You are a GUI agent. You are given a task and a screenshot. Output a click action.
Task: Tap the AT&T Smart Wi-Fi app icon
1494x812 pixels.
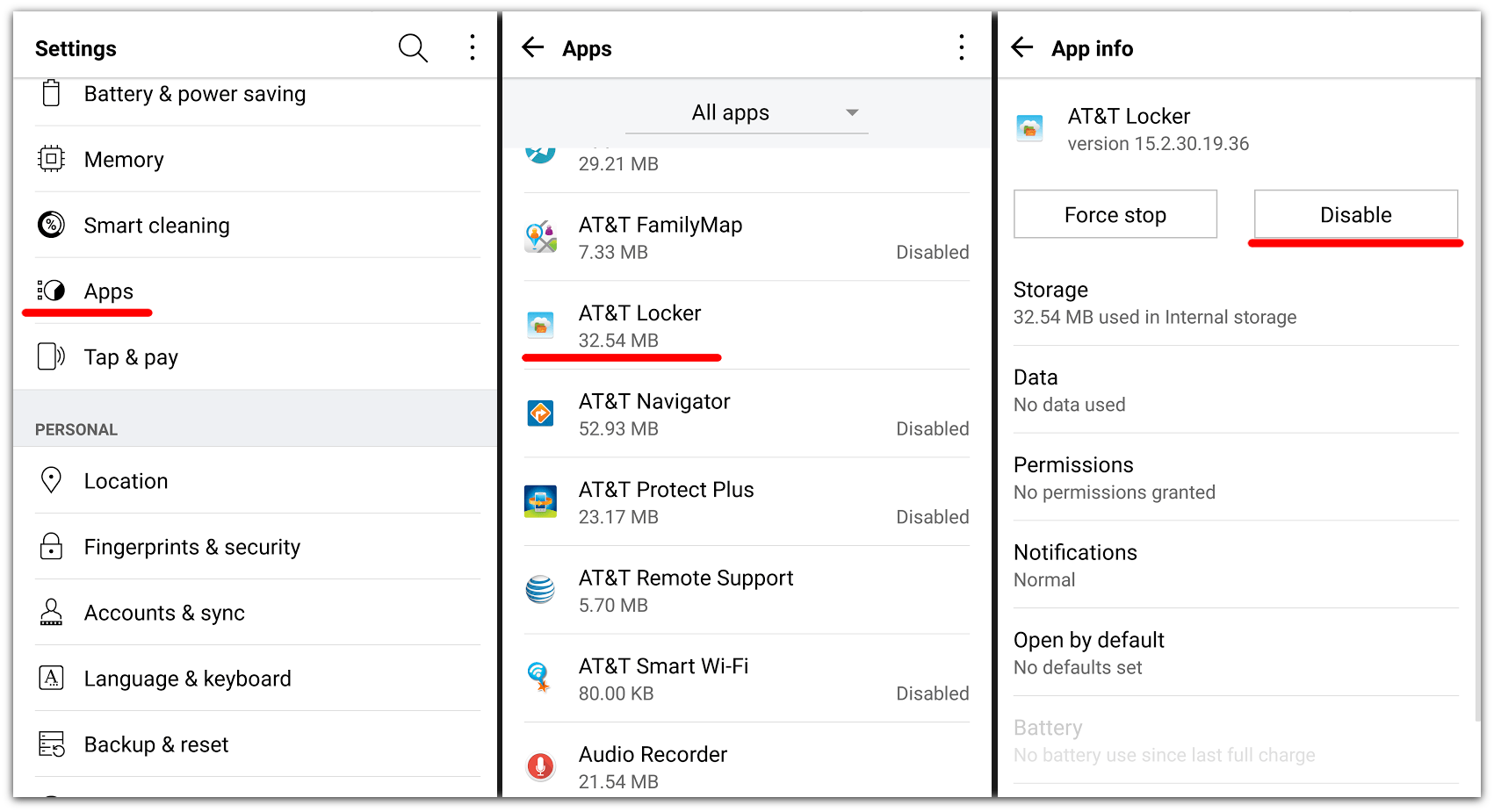tap(540, 678)
